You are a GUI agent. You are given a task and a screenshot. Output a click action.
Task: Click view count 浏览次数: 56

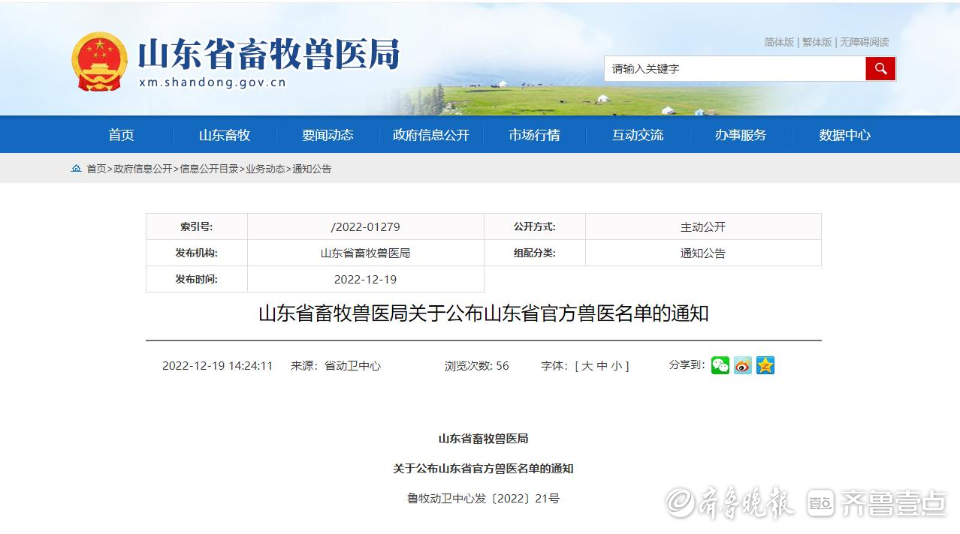[476, 366]
